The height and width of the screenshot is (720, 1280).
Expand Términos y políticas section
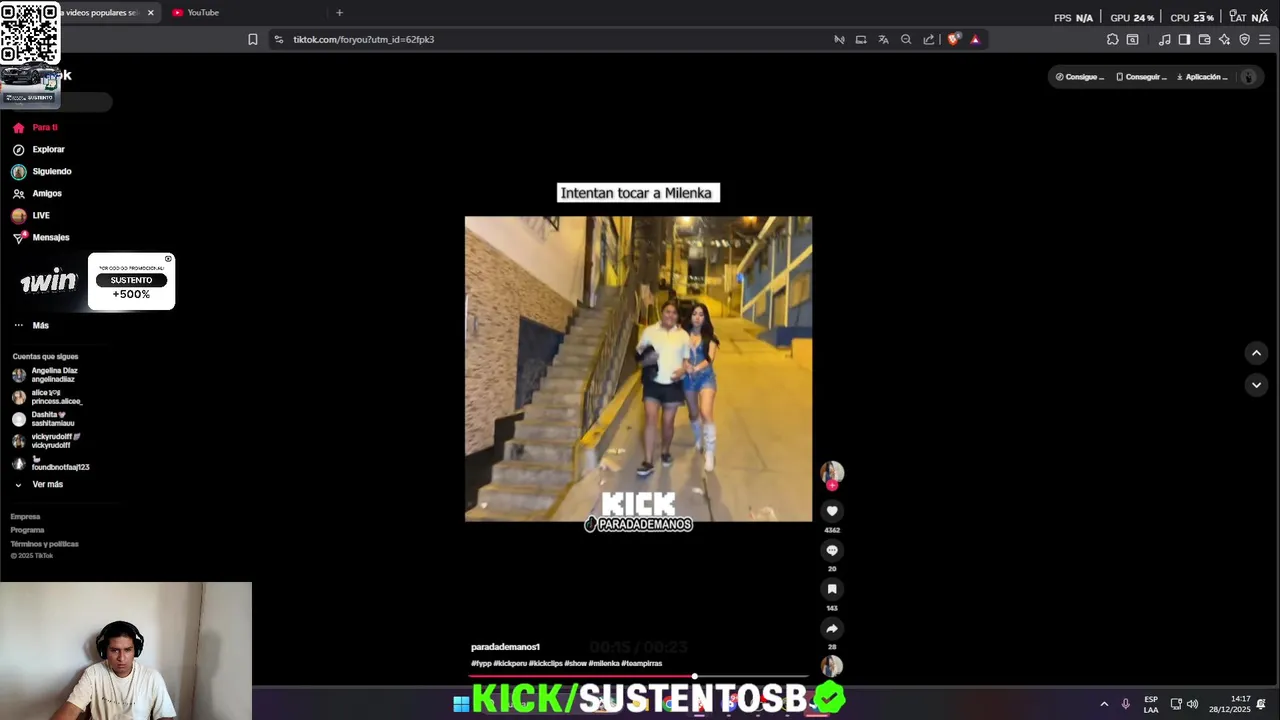(x=44, y=544)
